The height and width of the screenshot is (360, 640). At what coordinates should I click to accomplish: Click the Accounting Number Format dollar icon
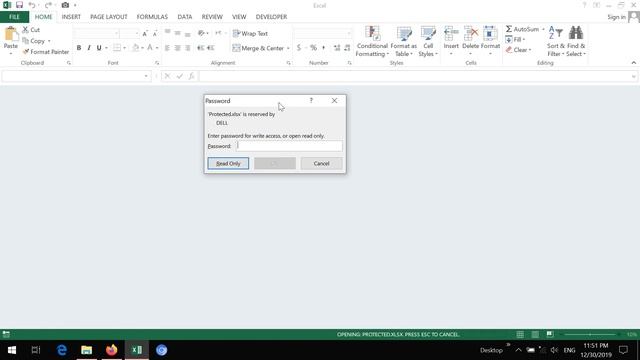(299, 48)
